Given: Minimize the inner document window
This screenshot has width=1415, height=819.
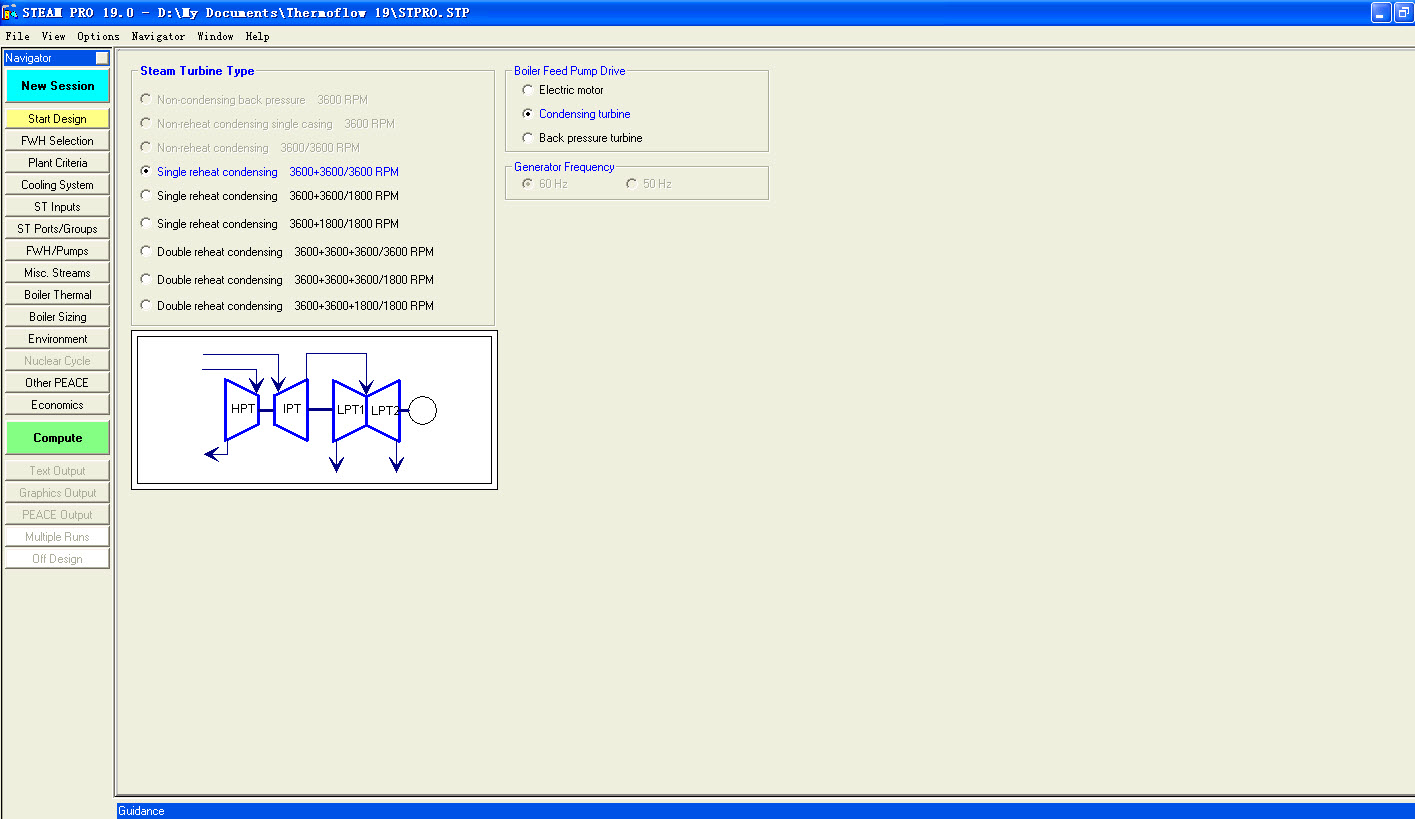Looking at the screenshot, I should (1381, 12).
